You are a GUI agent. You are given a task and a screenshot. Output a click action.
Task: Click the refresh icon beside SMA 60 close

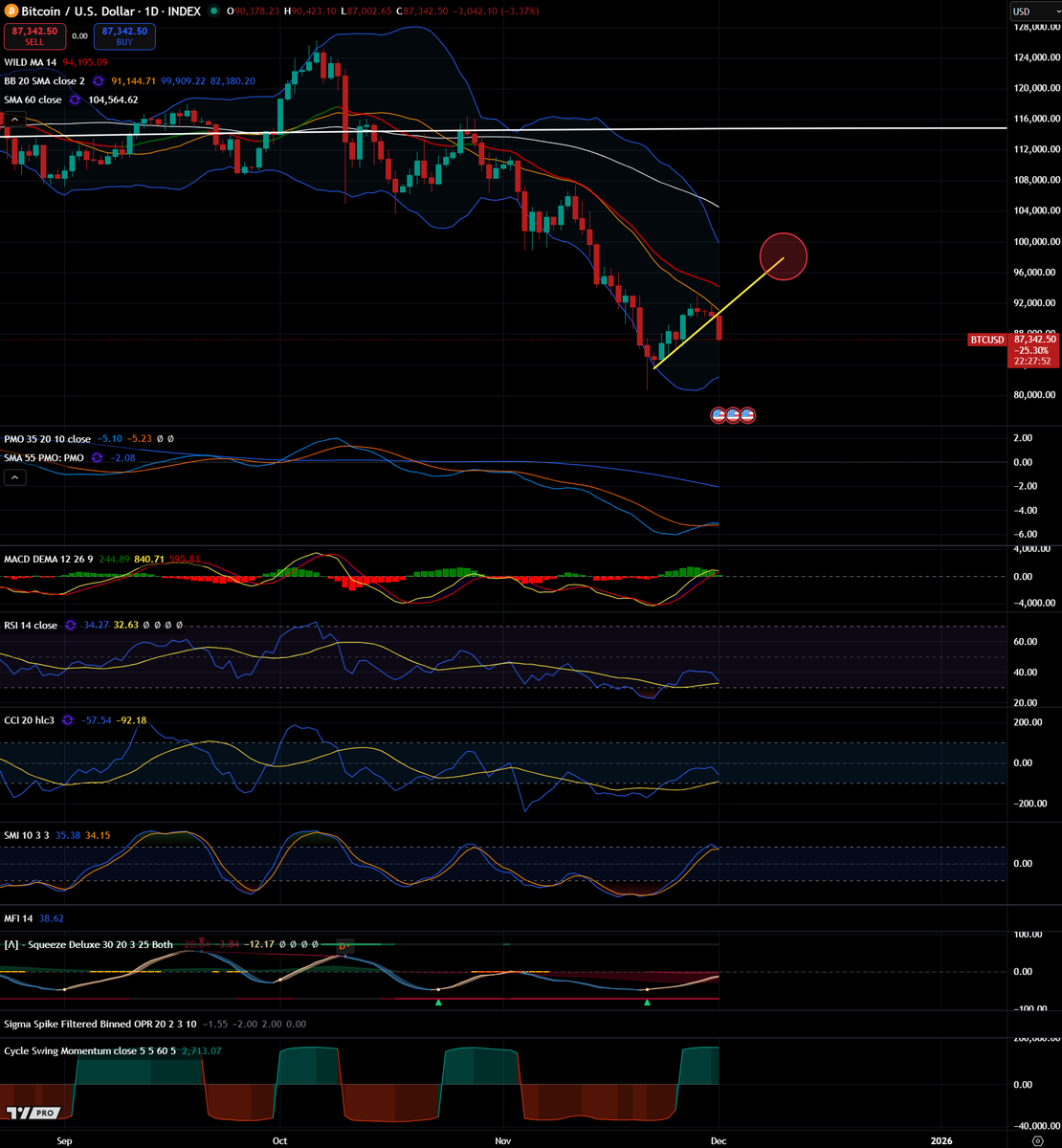click(x=74, y=99)
